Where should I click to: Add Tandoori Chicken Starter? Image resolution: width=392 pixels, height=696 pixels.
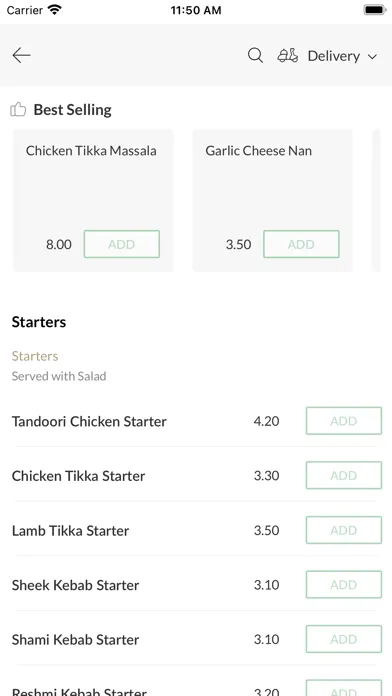click(344, 421)
